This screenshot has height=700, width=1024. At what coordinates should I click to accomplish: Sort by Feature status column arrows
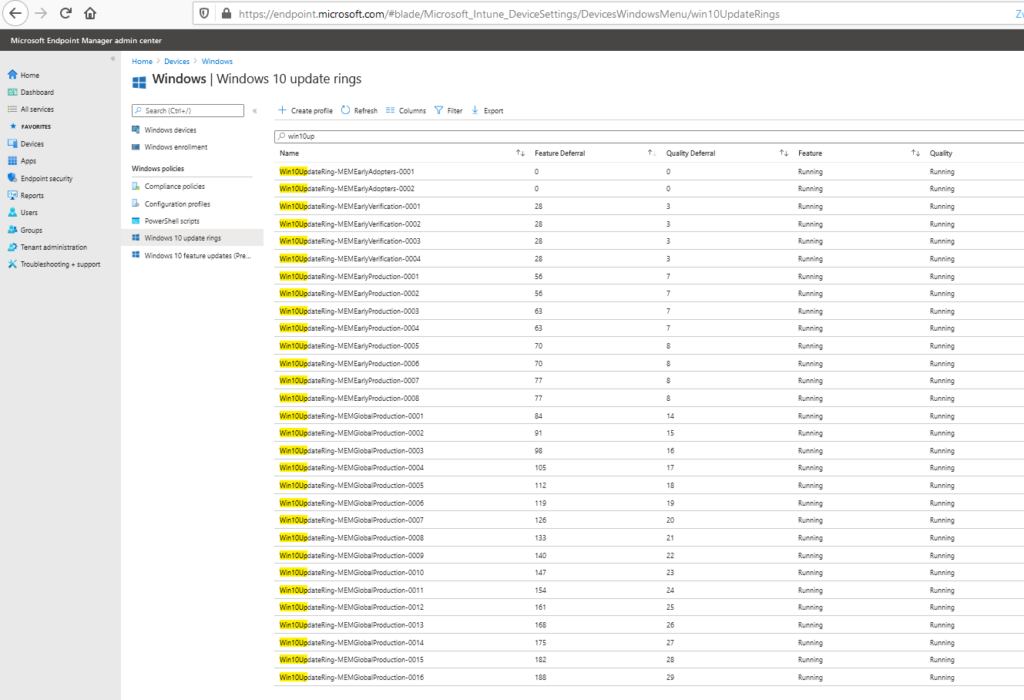click(916, 153)
